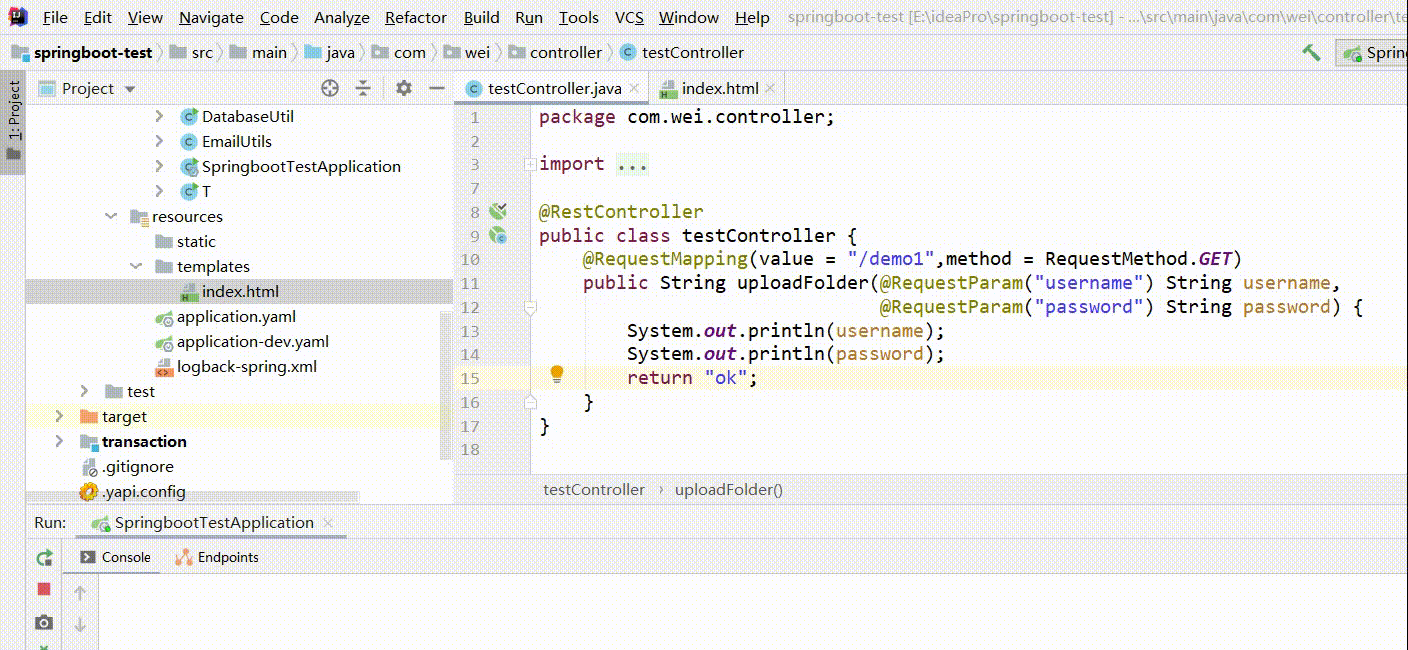The height and width of the screenshot is (650, 1408).
Task: Rerun SpringbootTestApplication with the green rerun icon
Action: click(x=44, y=558)
